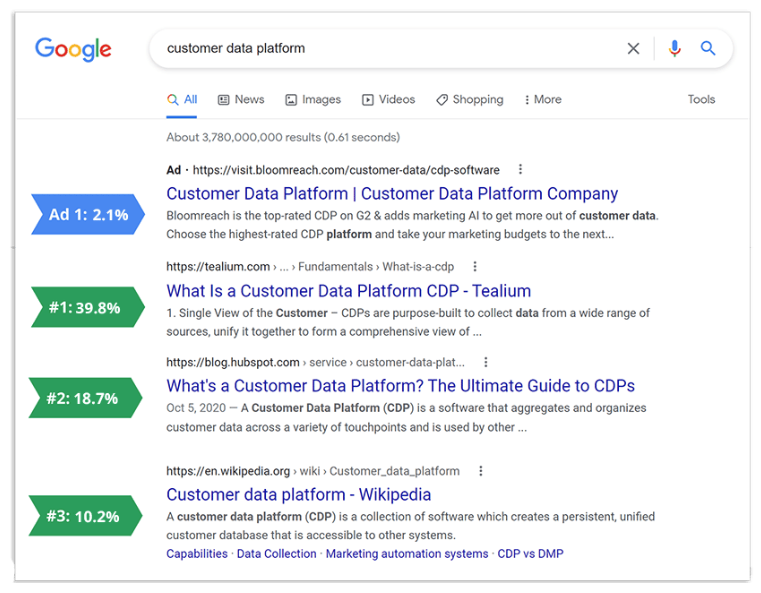Click the Videos tab play icon

pyautogui.click(x=367, y=100)
